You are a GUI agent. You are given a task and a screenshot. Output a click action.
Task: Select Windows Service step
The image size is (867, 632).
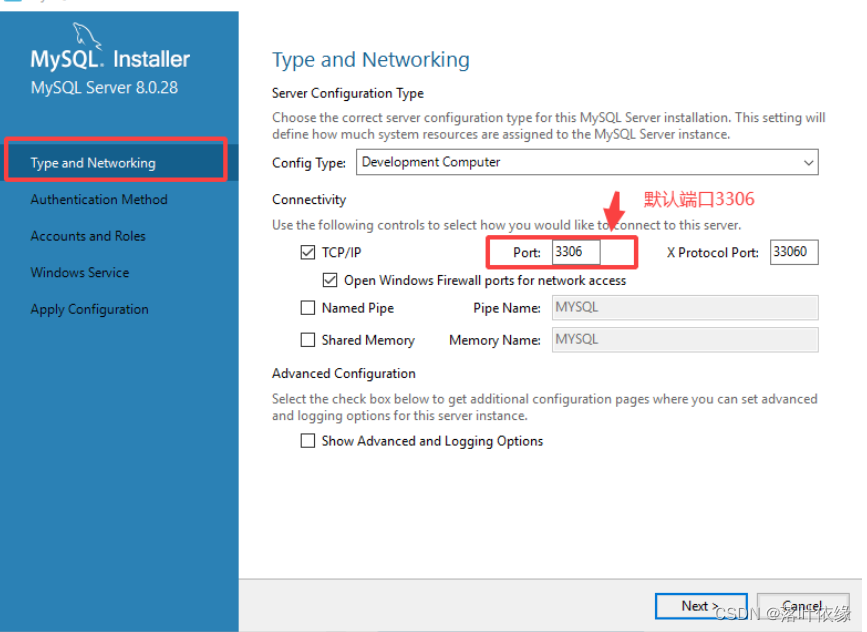point(80,272)
